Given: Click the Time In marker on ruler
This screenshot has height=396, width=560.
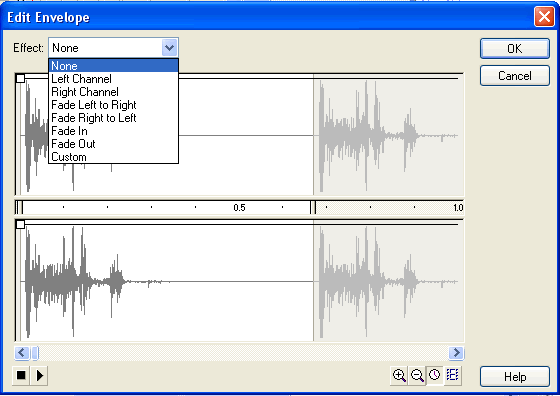Looking at the screenshot, I should [x=20, y=207].
